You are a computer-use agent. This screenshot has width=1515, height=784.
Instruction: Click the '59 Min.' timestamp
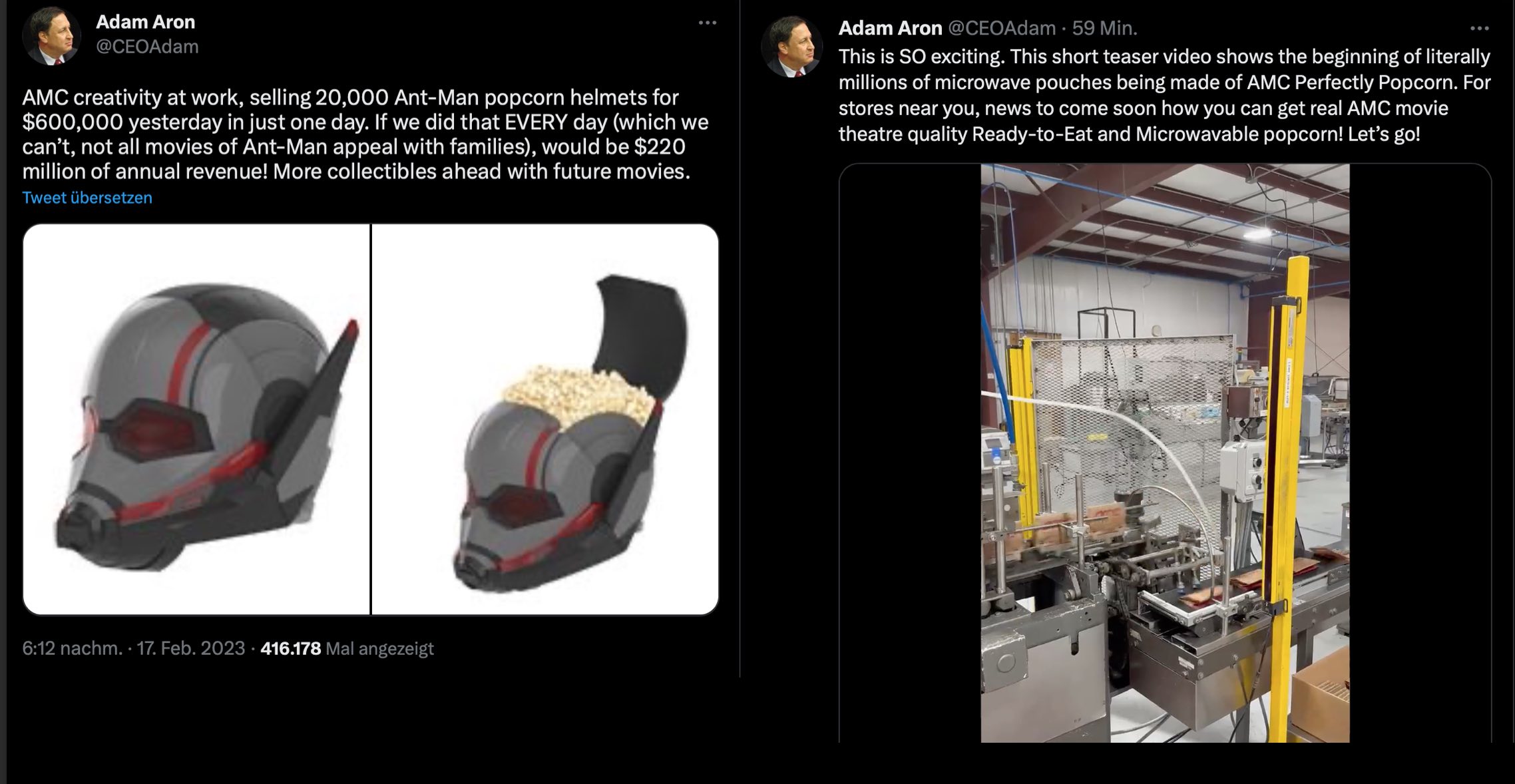coord(1104,28)
